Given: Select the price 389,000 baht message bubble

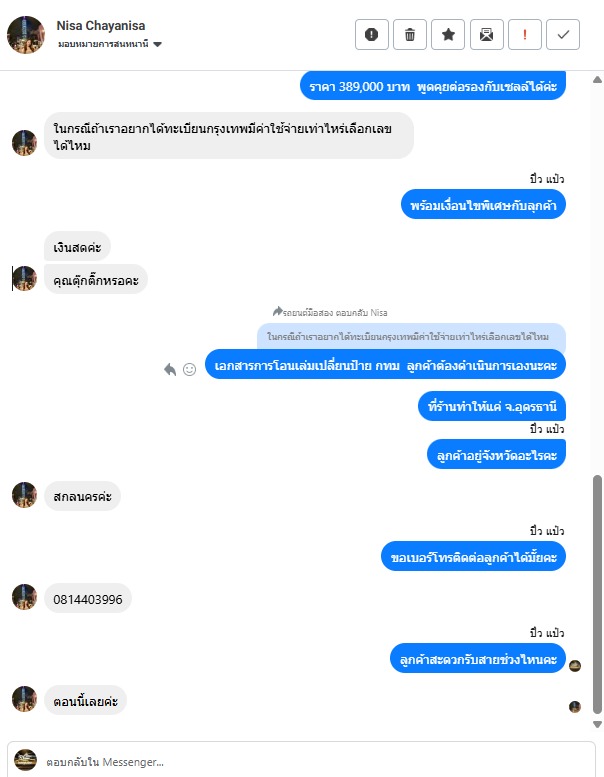Looking at the screenshot, I should 433,86.
